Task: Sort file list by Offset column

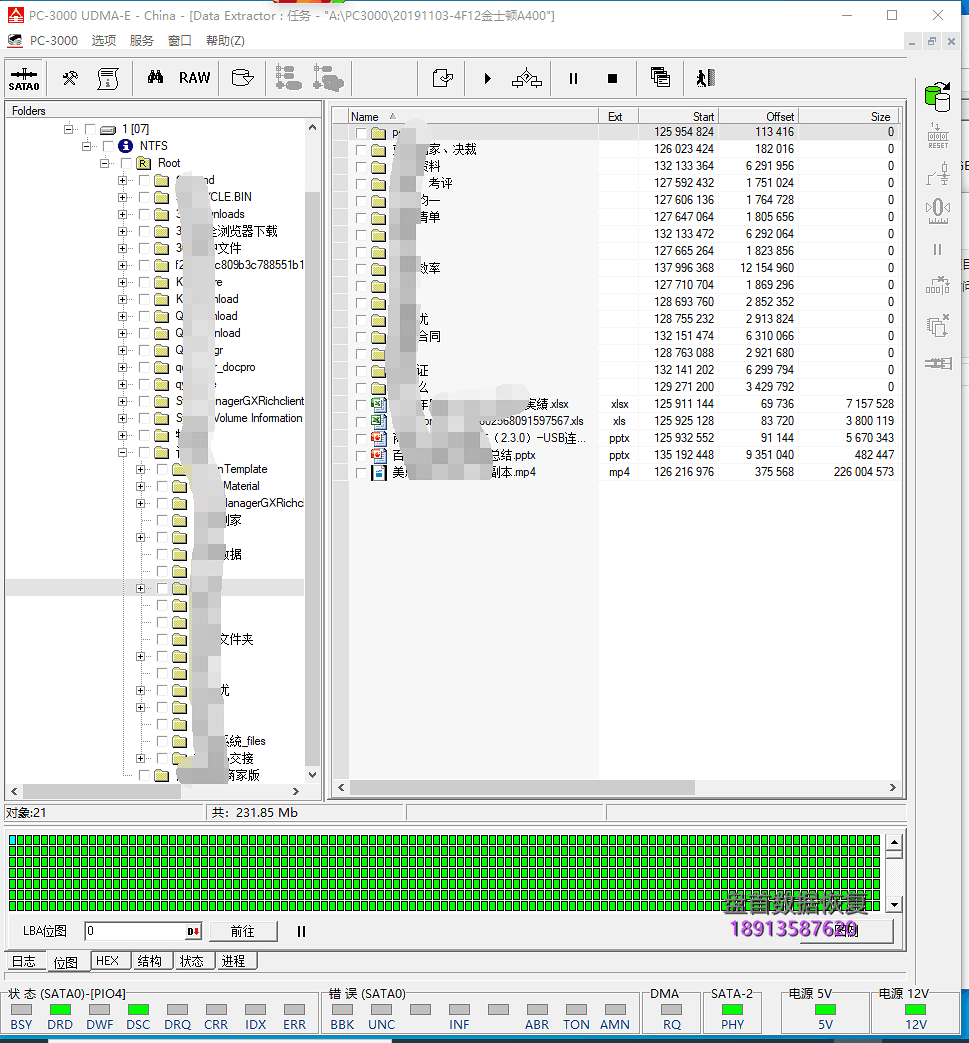Action: 758,116
